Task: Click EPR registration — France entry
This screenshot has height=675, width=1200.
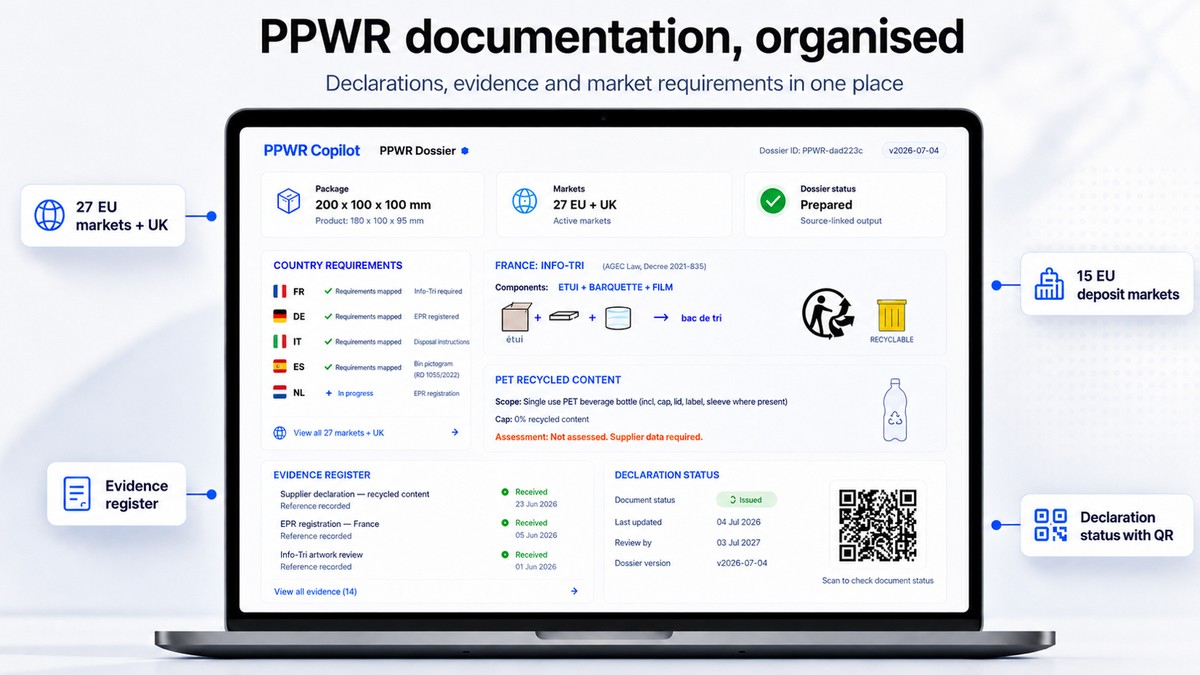Action: point(330,524)
